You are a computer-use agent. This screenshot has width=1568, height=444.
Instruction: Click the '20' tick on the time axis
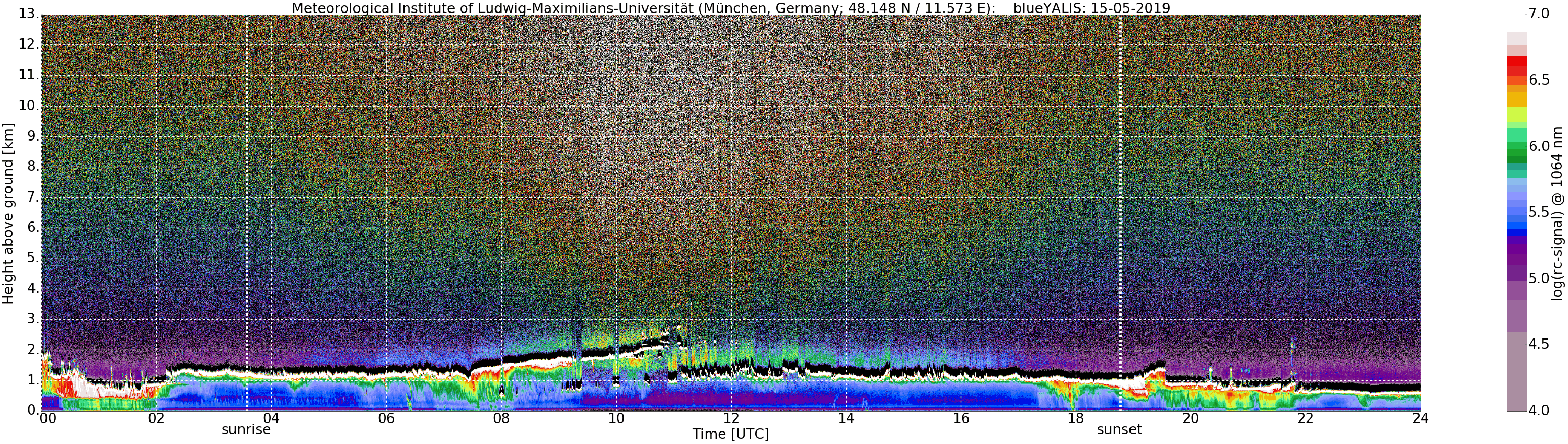pos(1191,418)
